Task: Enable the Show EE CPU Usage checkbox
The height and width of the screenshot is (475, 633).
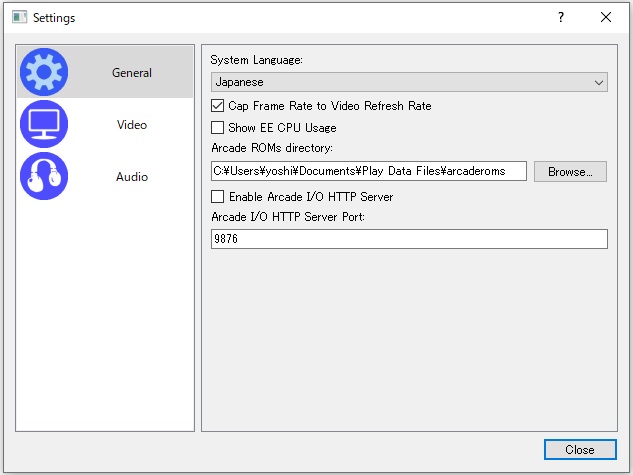Action: pyautogui.click(x=218, y=127)
